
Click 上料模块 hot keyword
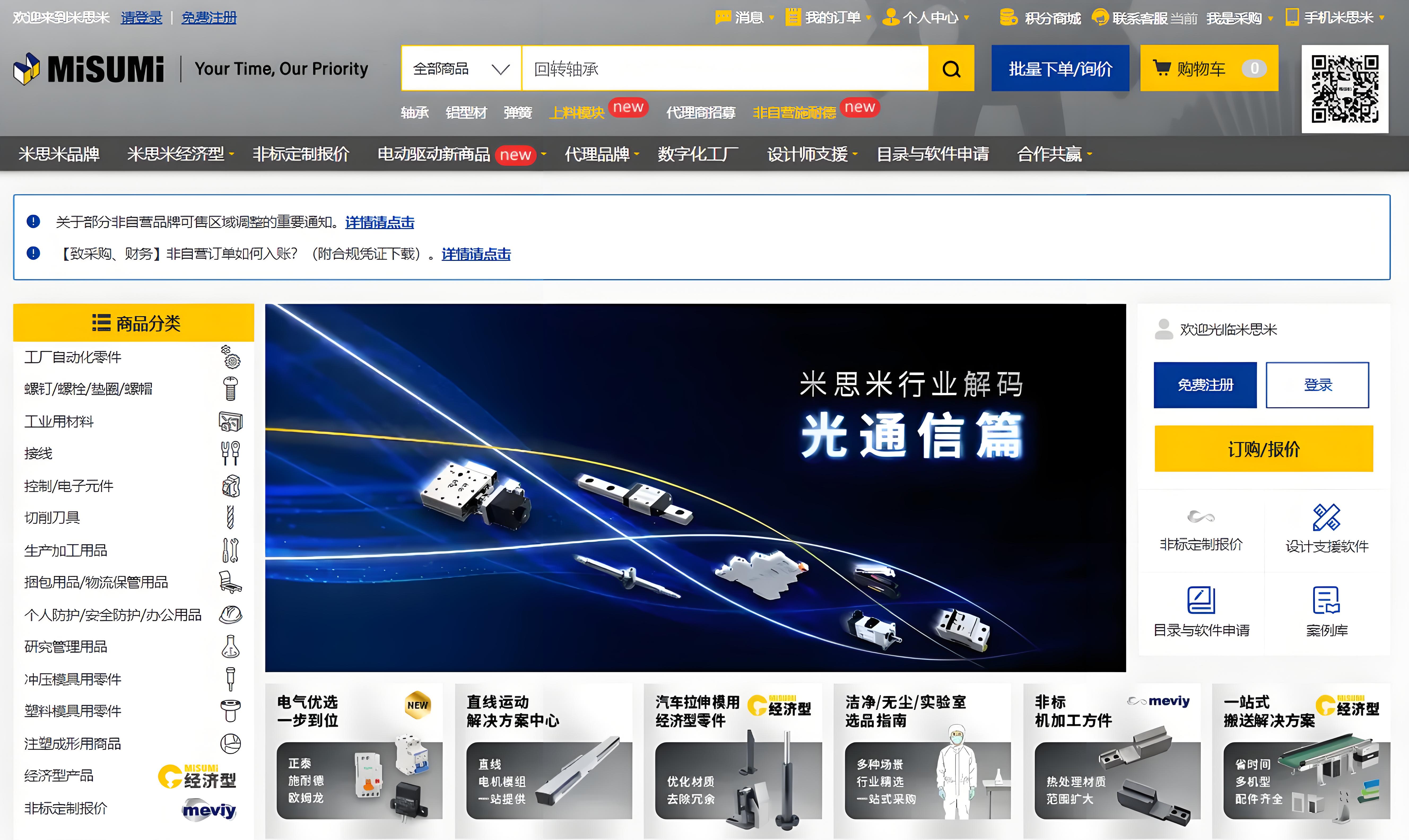click(x=577, y=113)
